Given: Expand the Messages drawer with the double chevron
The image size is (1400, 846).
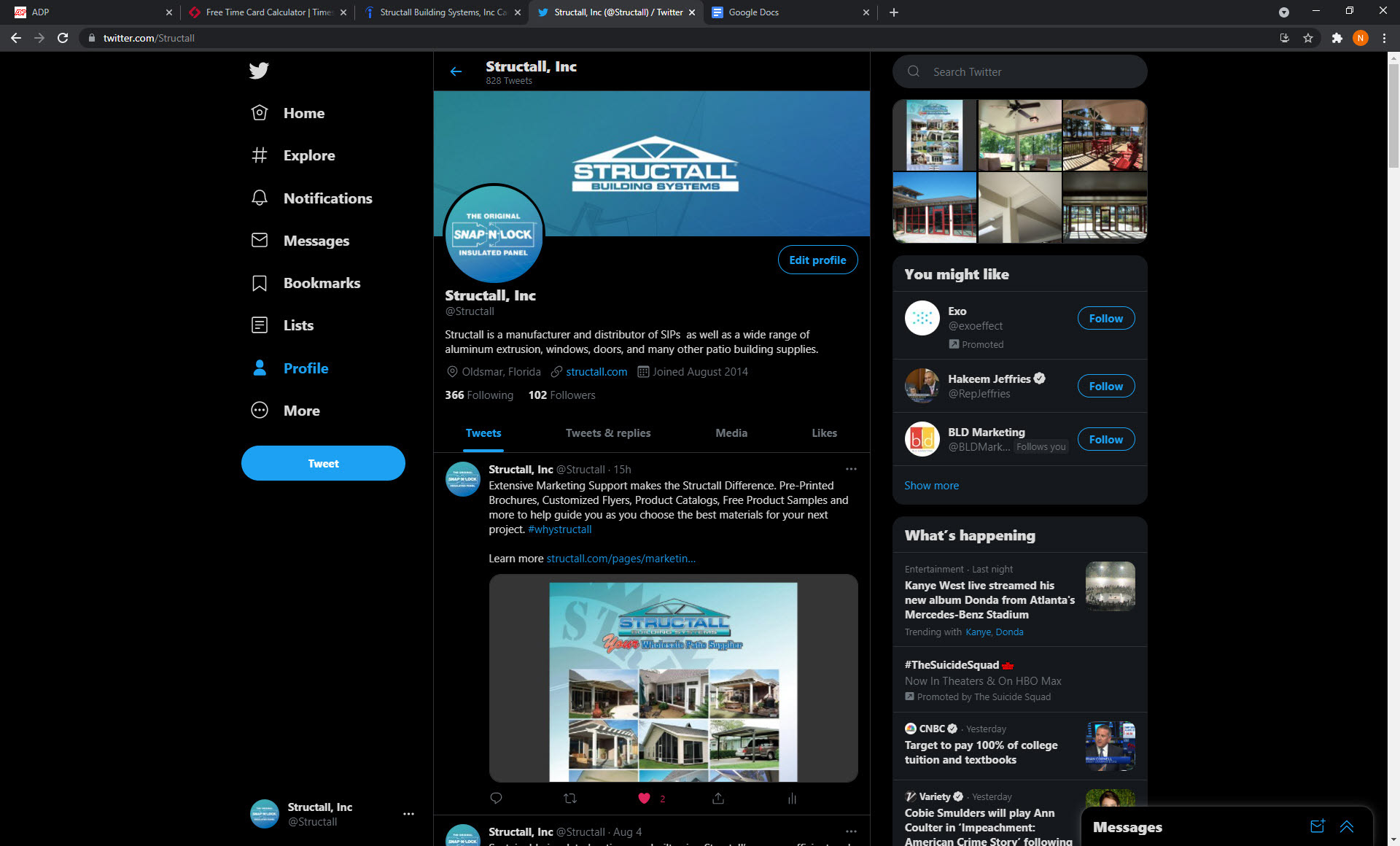Looking at the screenshot, I should coord(1347,826).
